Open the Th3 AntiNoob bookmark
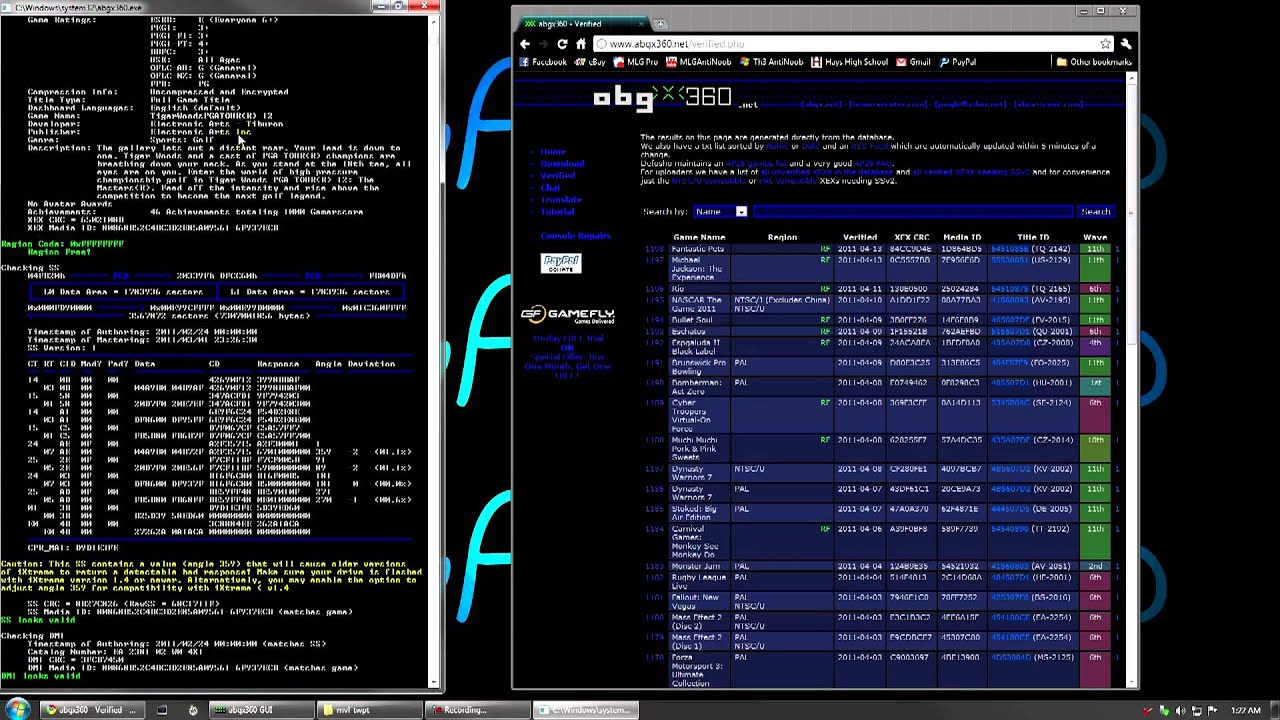Viewport: 1280px width, 720px height. click(771, 62)
